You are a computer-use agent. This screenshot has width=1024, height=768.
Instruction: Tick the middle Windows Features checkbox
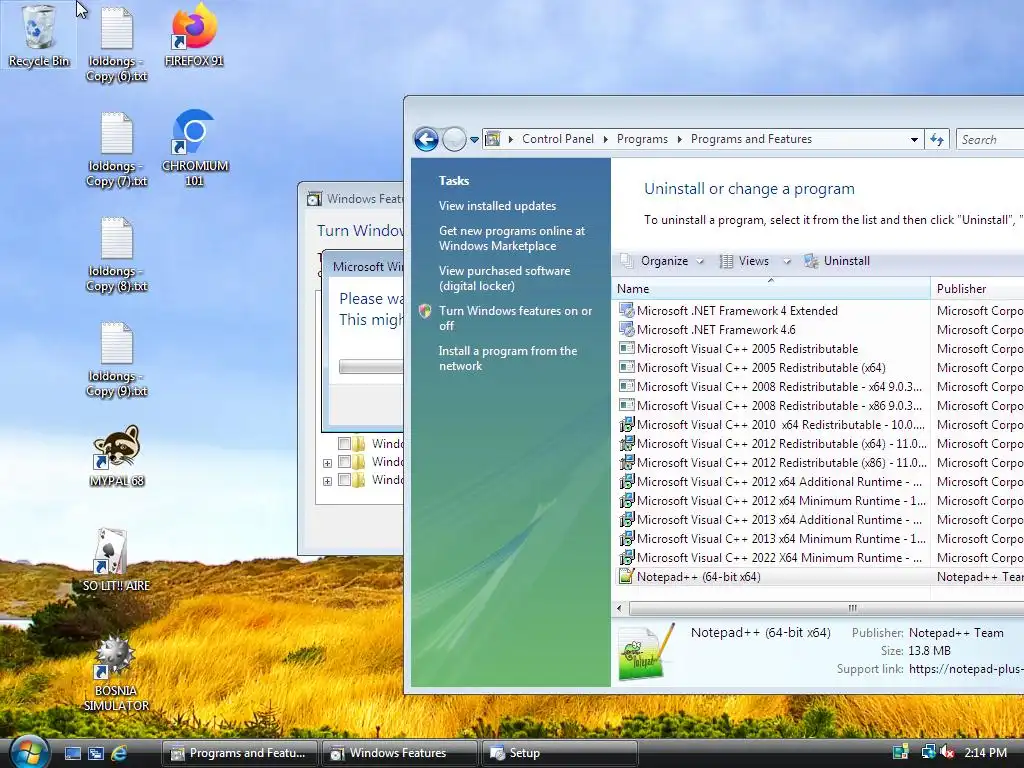tap(344, 462)
